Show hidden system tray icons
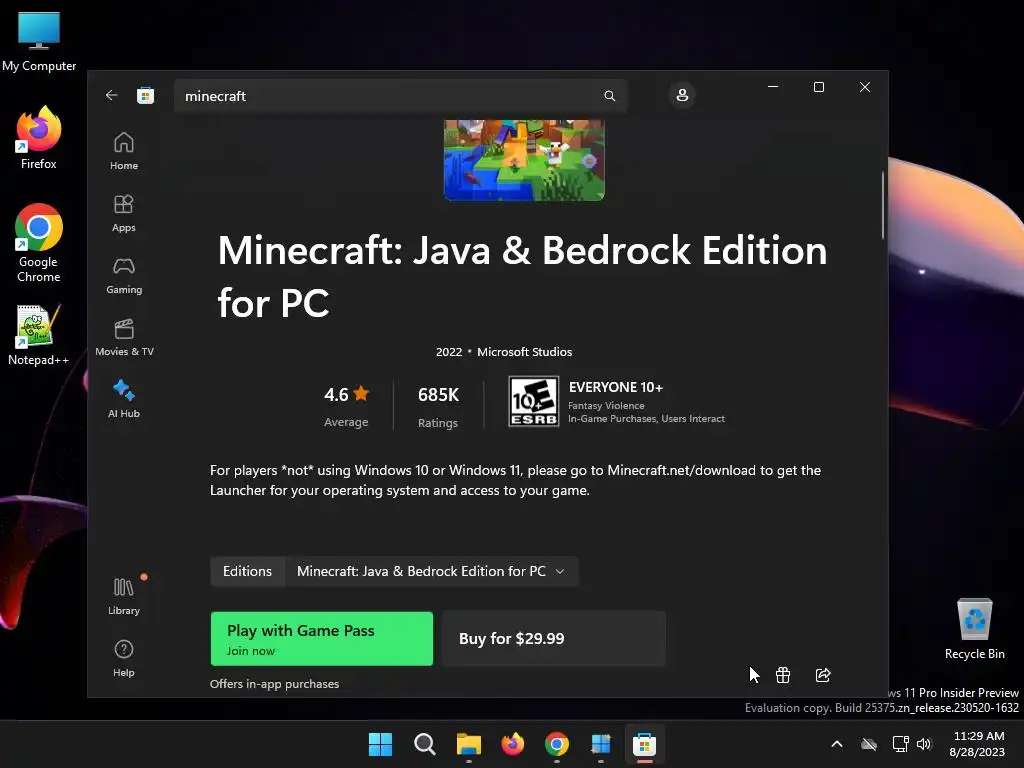The width and height of the screenshot is (1024, 768). click(837, 744)
